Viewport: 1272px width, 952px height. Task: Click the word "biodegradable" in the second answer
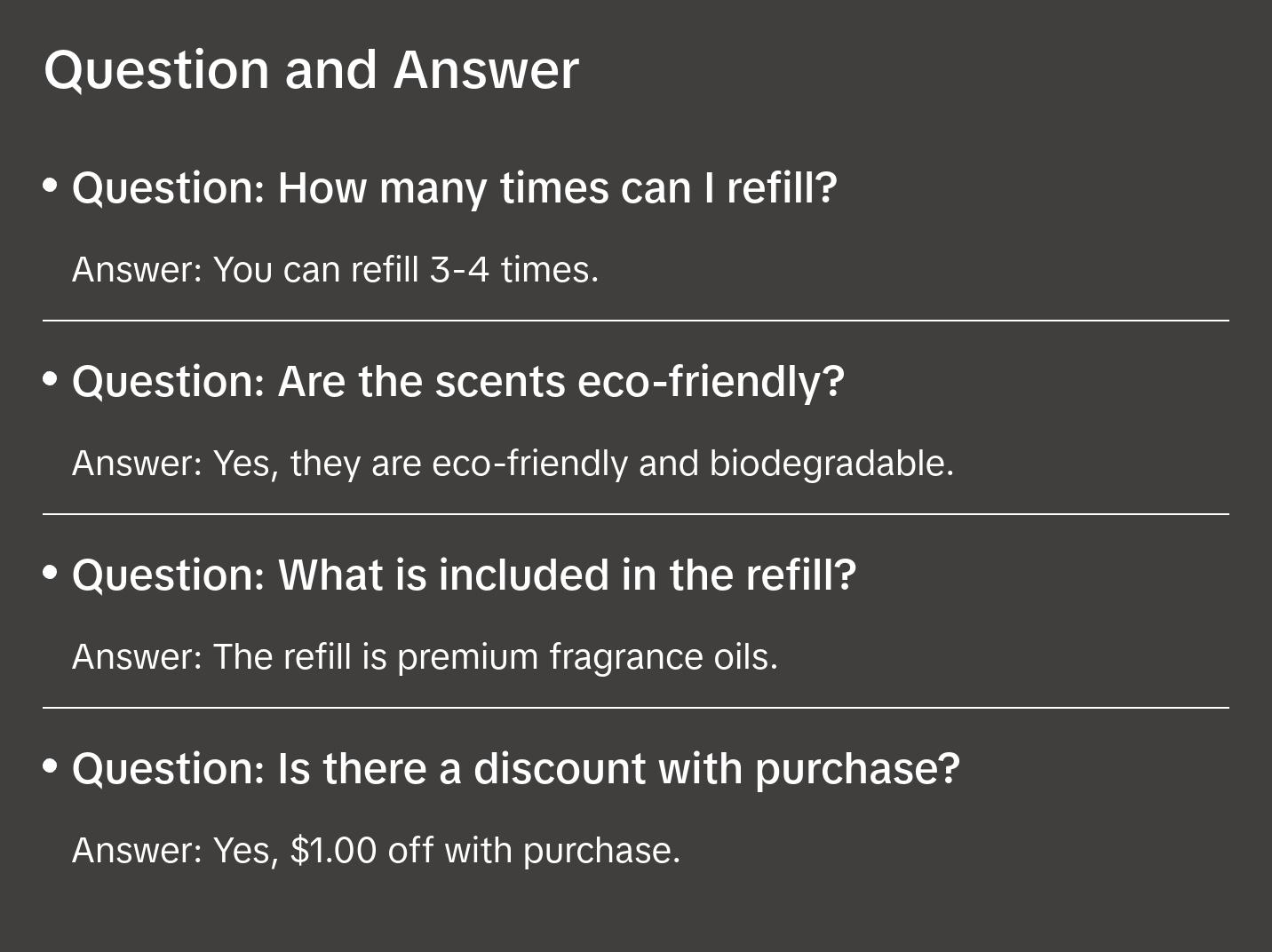click(831, 464)
